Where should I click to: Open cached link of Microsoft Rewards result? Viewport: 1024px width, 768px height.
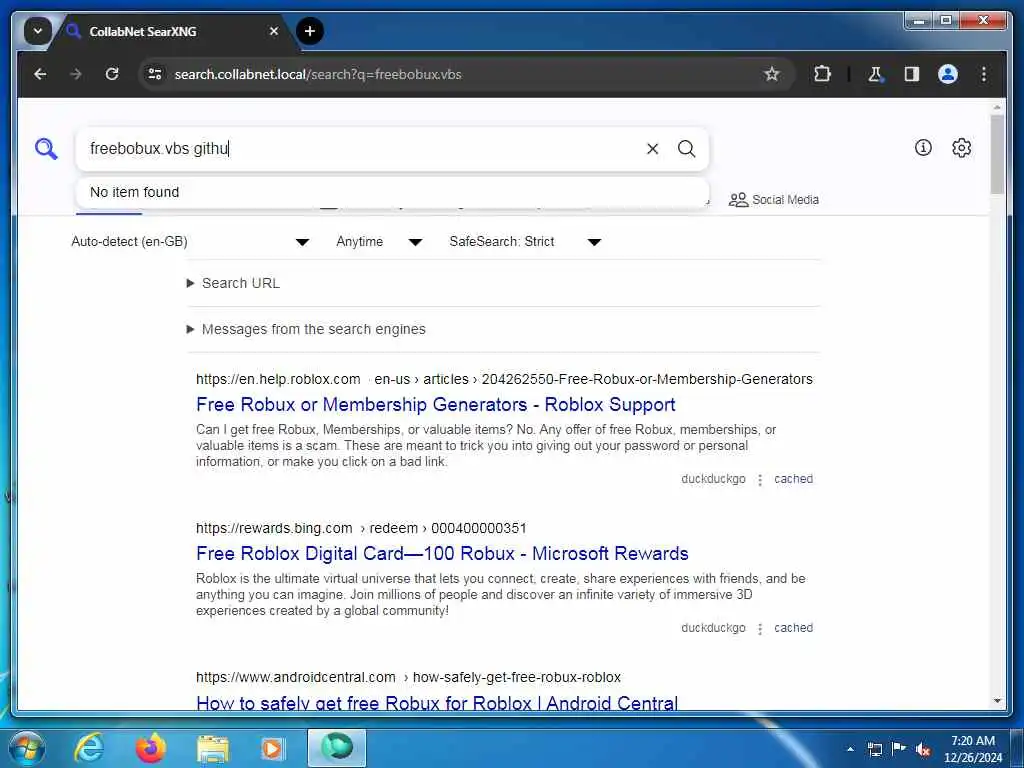pos(793,628)
